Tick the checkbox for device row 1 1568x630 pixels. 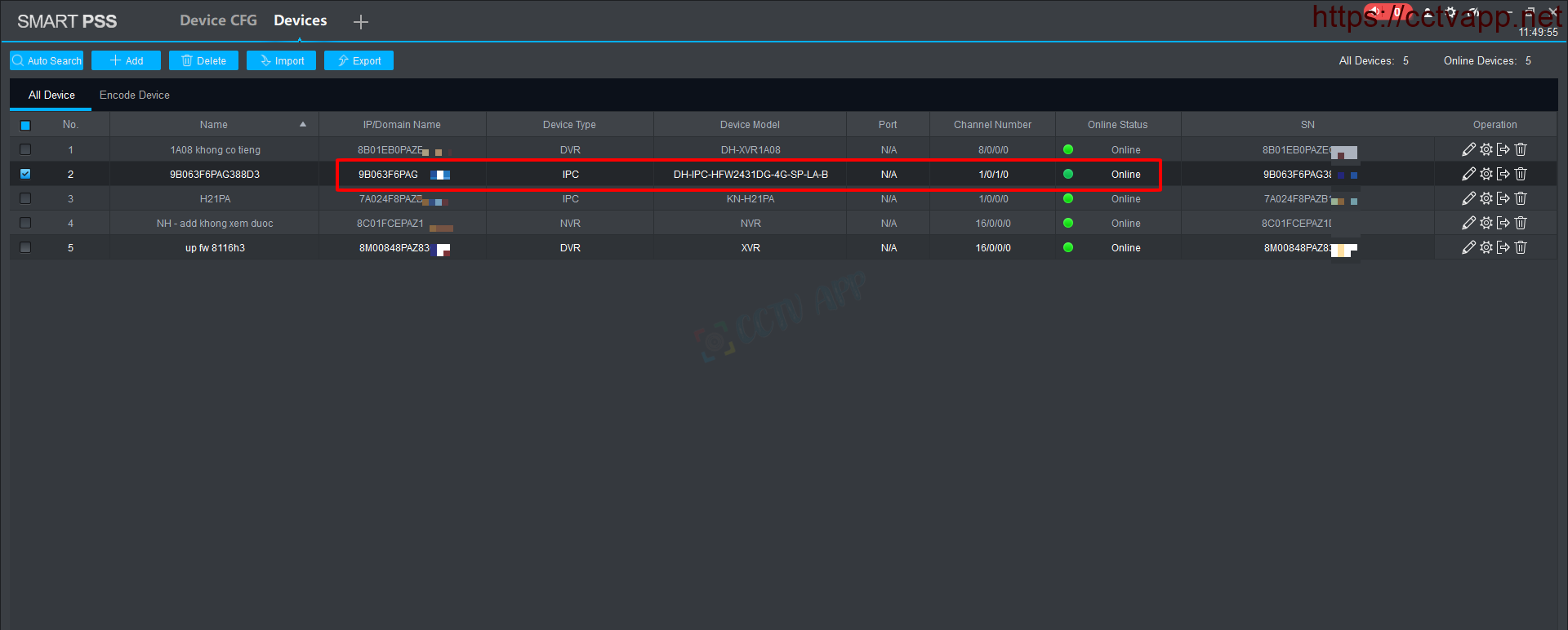pyautogui.click(x=25, y=149)
